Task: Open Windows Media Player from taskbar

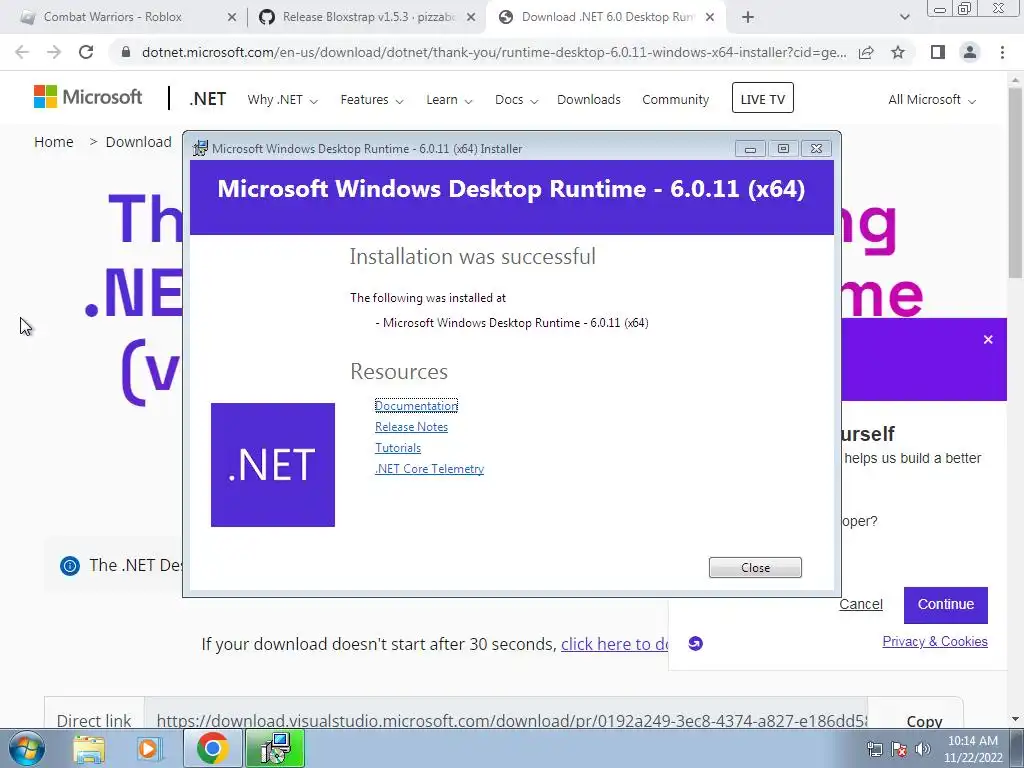Action: coord(149,748)
